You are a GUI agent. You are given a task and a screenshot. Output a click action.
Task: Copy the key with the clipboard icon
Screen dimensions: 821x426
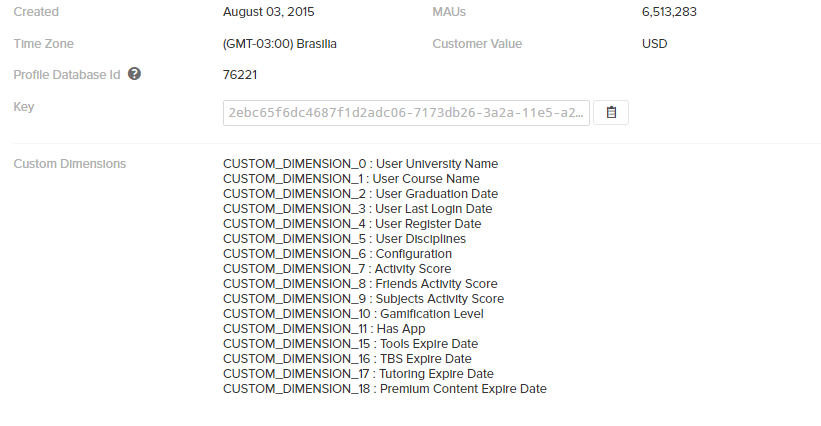click(611, 113)
